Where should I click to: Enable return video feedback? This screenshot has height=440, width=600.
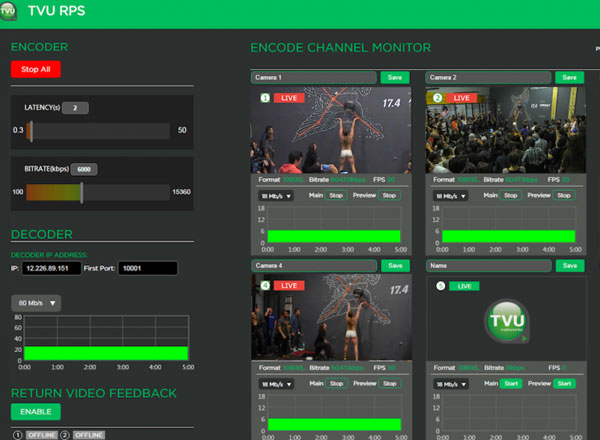(36, 412)
